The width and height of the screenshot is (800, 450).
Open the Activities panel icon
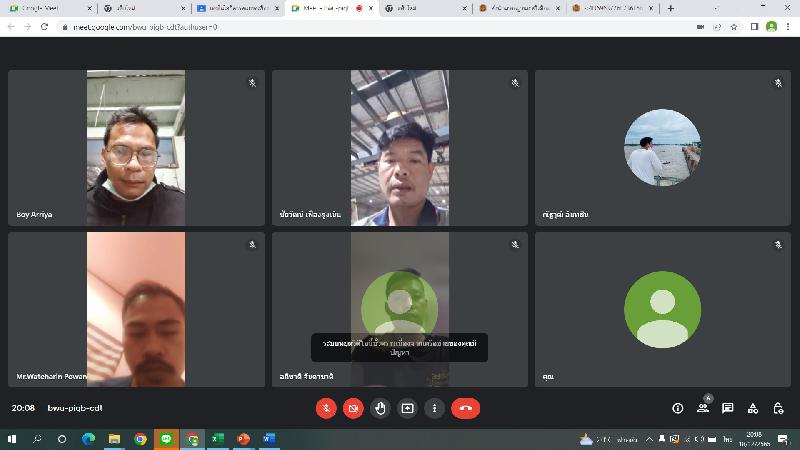(x=753, y=408)
